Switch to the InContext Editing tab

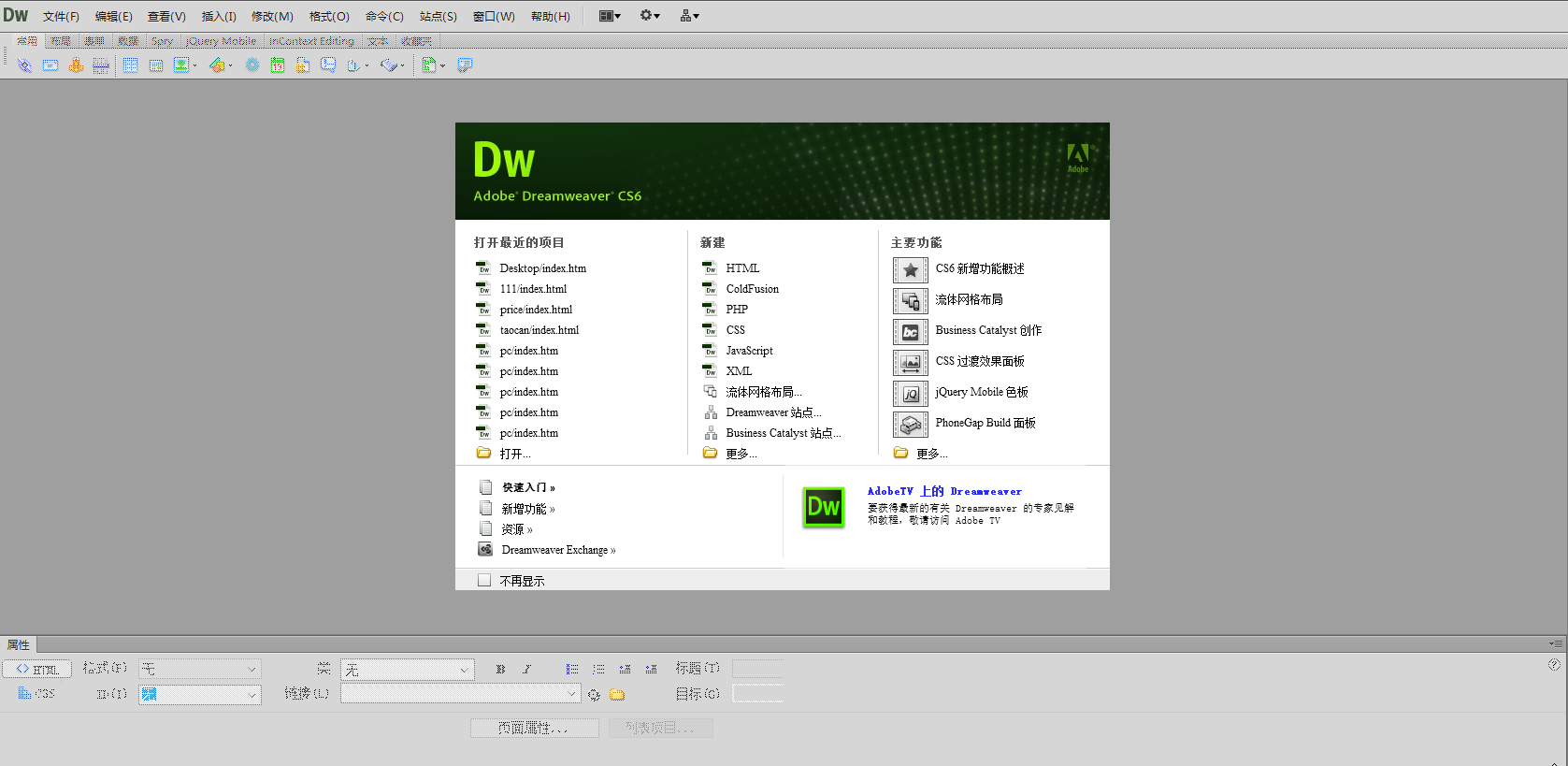(311, 41)
